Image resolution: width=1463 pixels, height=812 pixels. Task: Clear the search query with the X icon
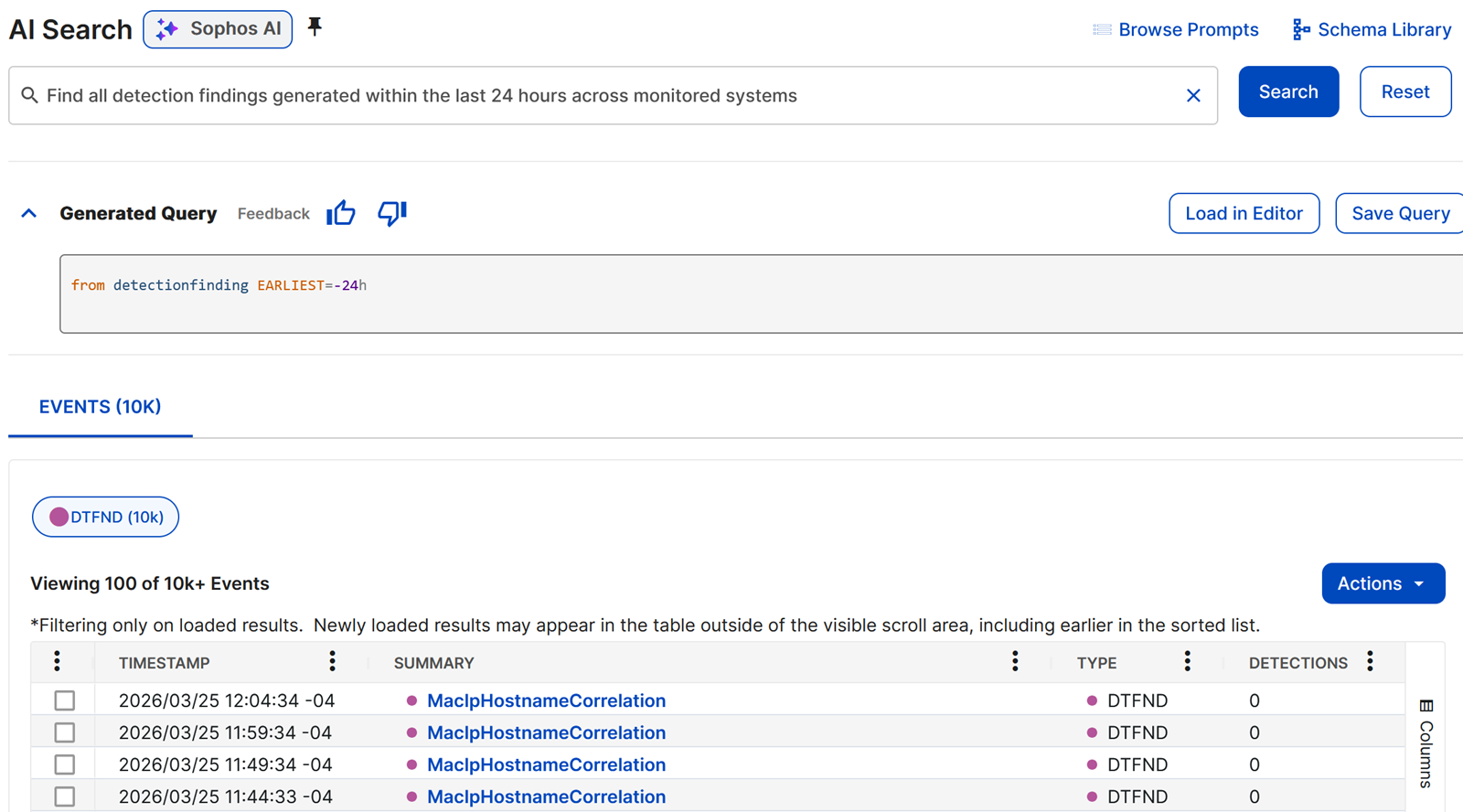pyautogui.click(x=1193, y=95)
